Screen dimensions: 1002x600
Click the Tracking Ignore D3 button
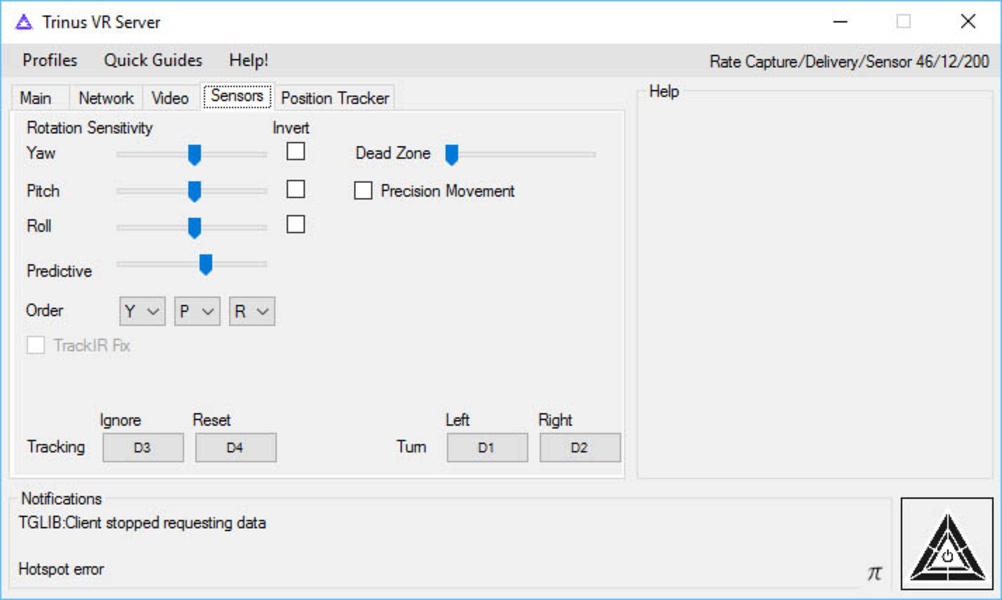tap(143, 448)
